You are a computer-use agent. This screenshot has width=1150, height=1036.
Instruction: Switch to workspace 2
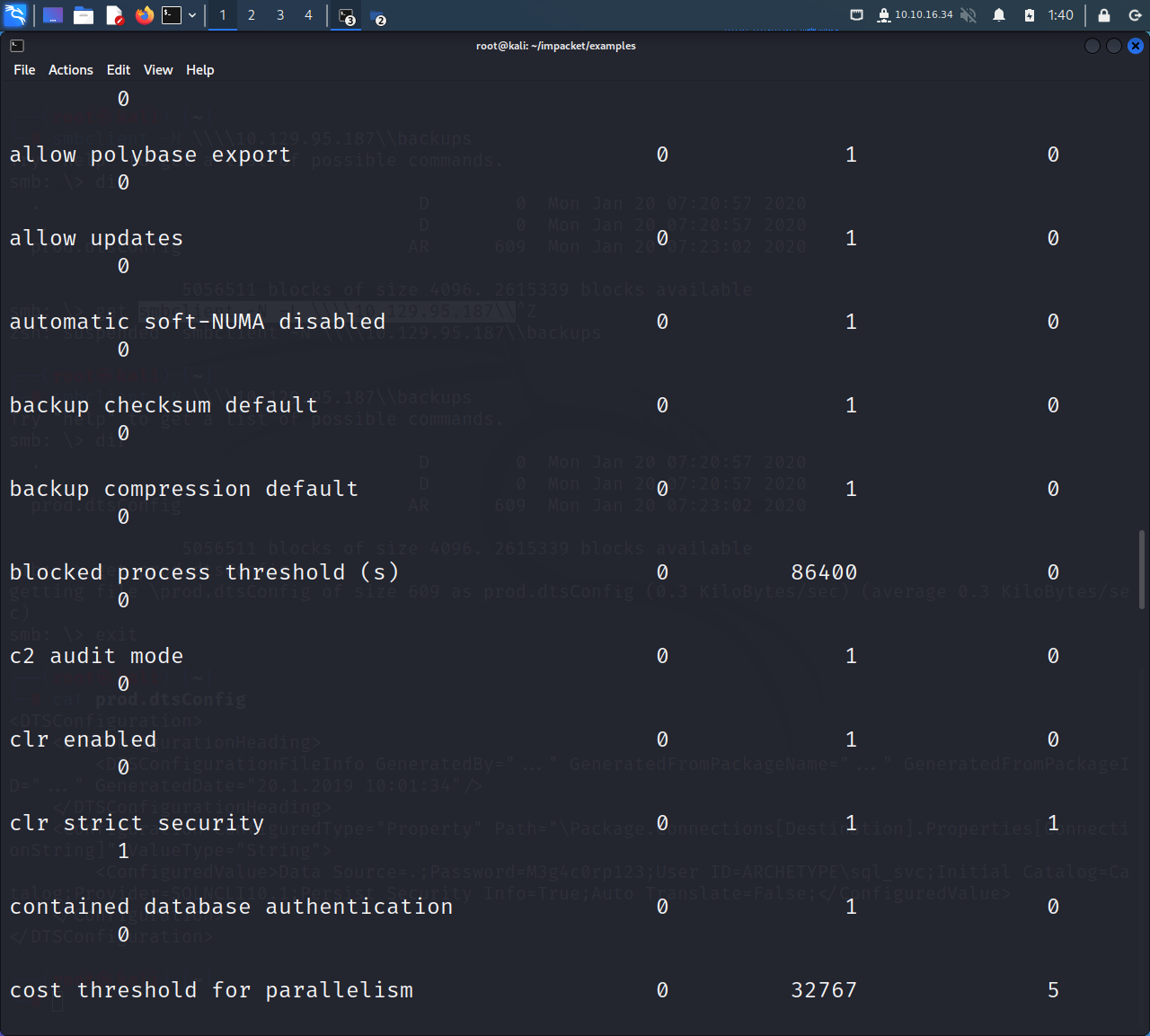point(252,15)
